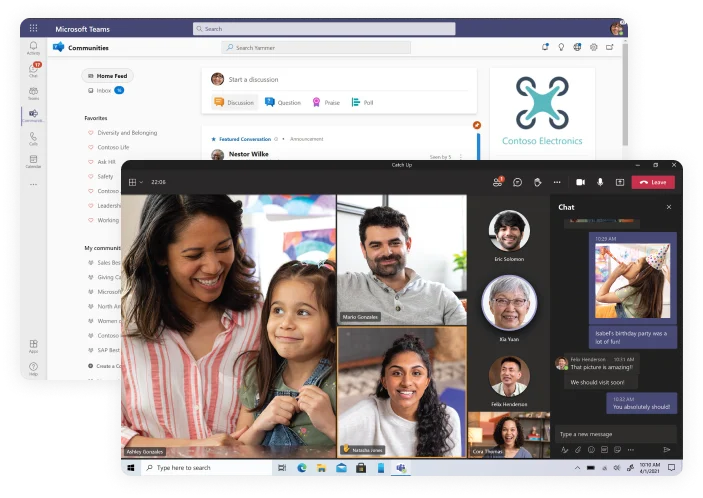The image size is (703, 498).
Task: Open the meeting view layout dropdown
Action: (135, 182)
